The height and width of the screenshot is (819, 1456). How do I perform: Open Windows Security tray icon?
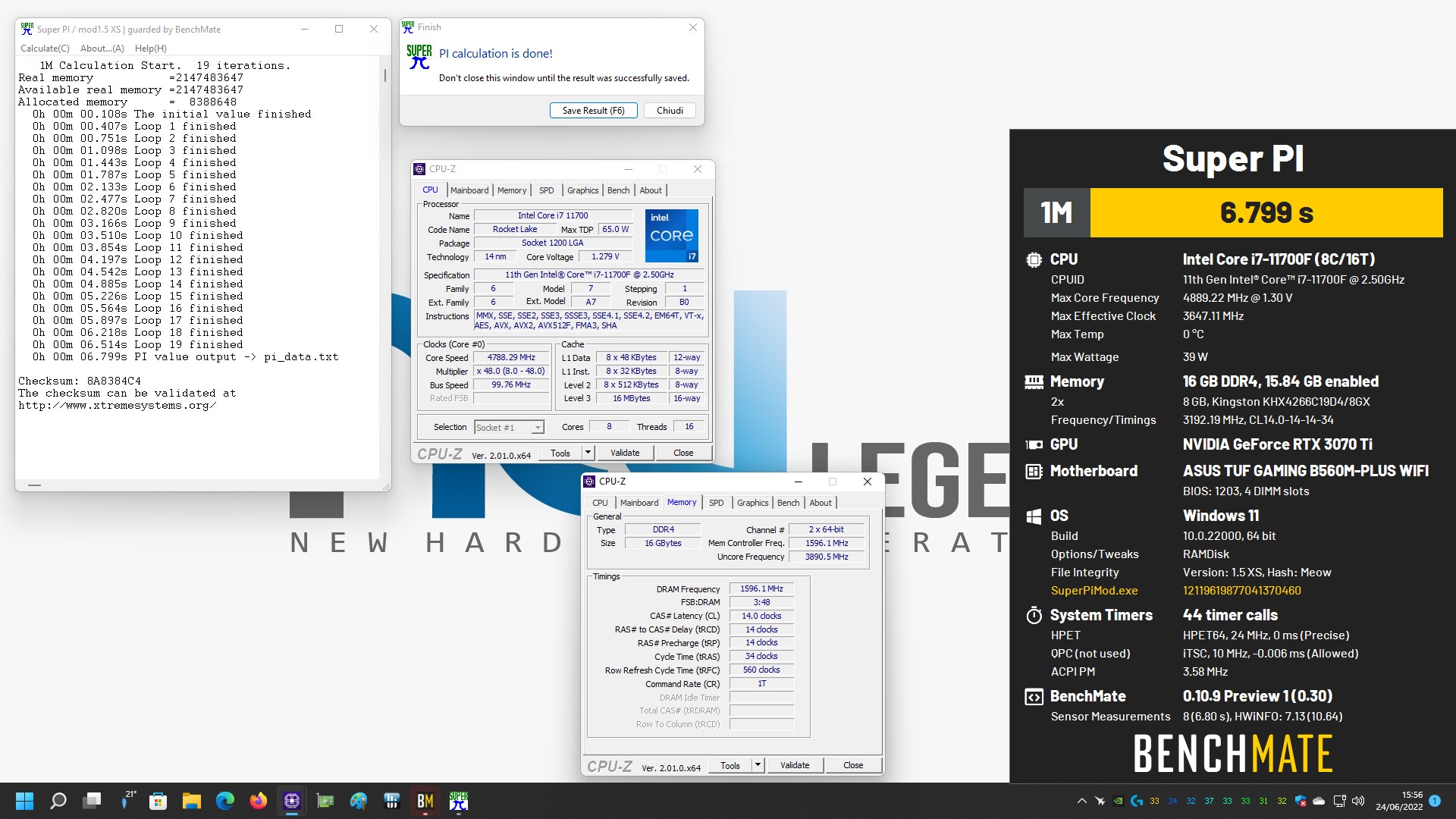[x=1301, y=801]
